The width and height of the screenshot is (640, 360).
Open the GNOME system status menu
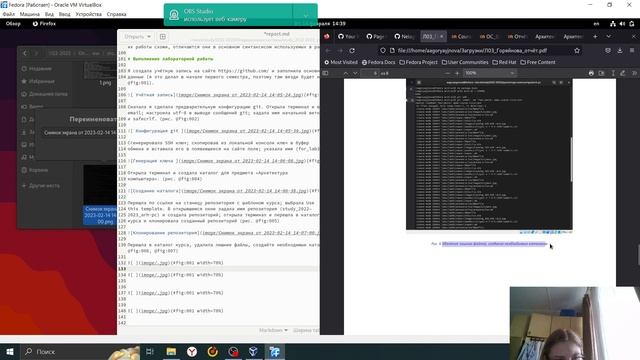click(622, 24)
